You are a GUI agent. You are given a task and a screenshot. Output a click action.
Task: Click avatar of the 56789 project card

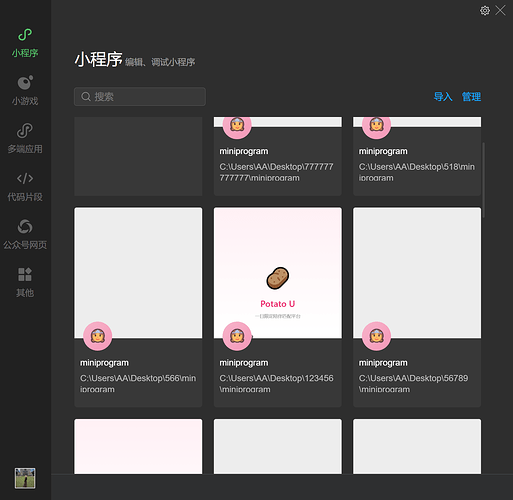[x=376, y=336]
